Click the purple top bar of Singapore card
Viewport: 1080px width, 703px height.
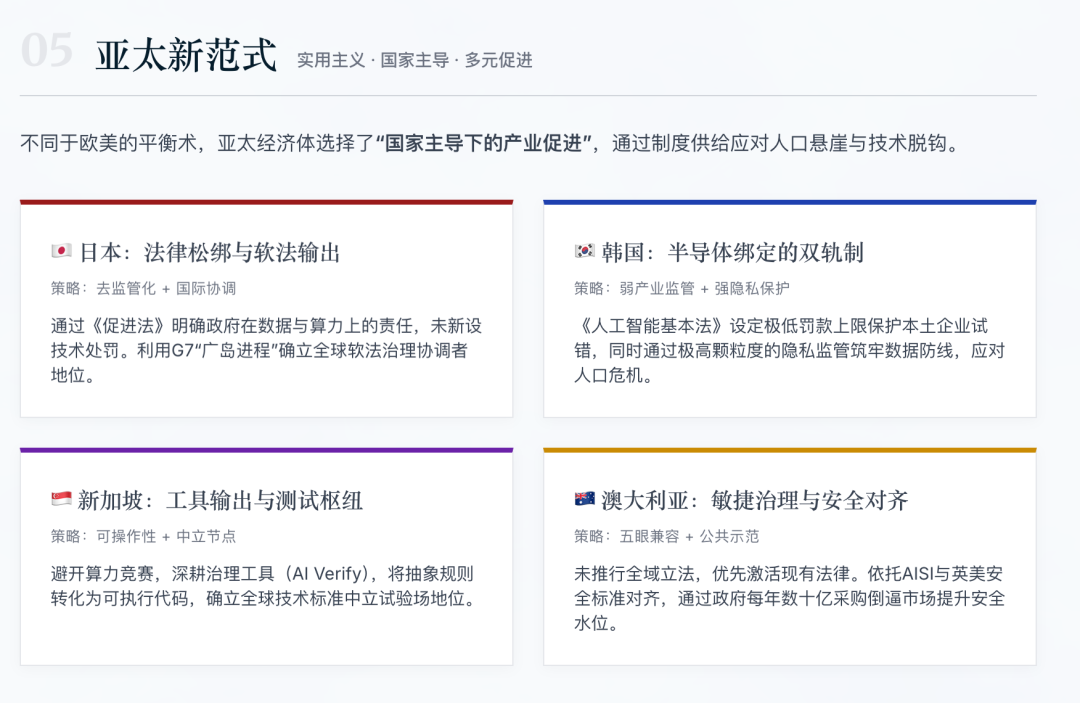tap(266, 450)
